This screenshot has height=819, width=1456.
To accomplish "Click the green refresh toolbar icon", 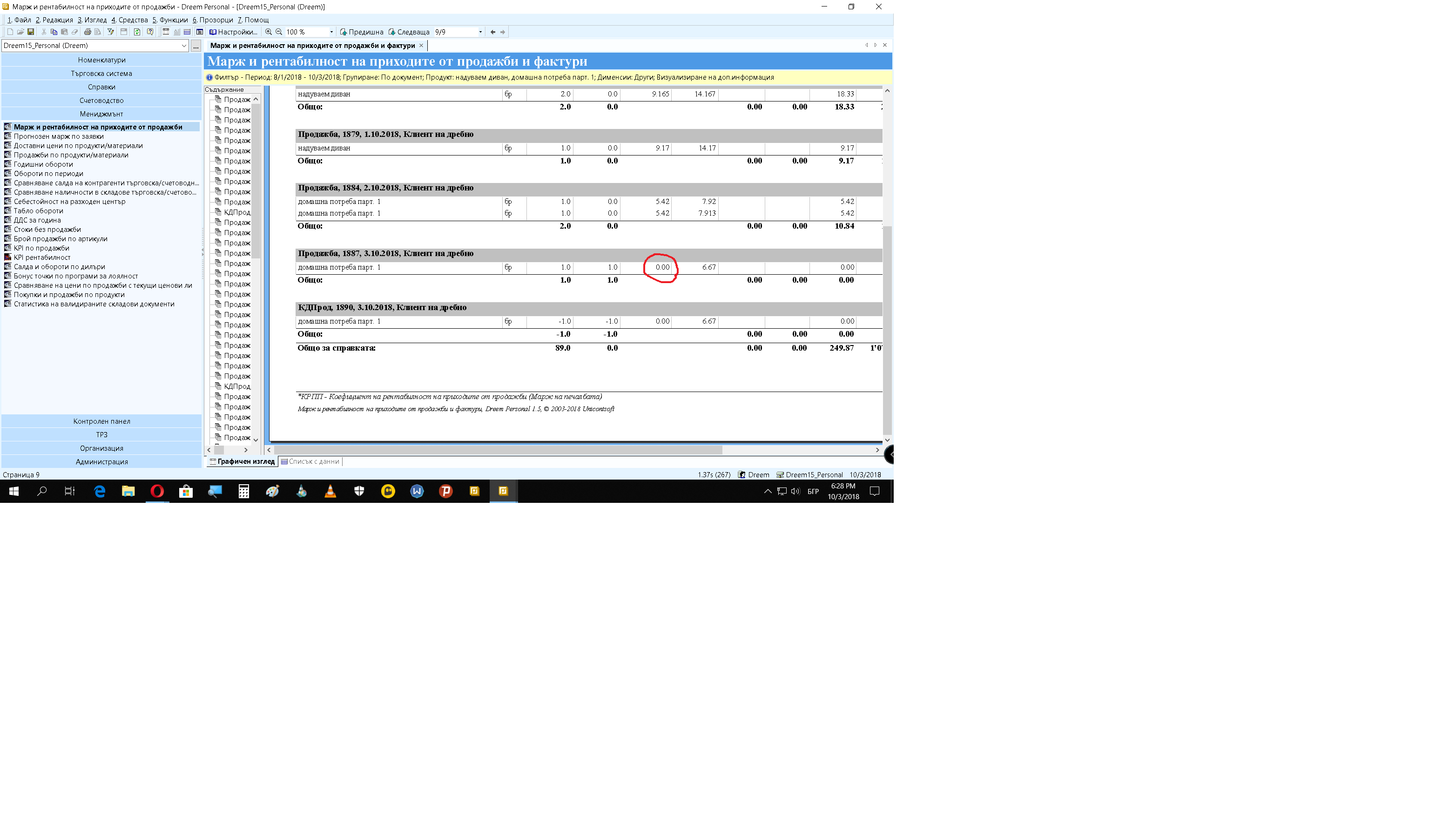I will click(137, 32).
